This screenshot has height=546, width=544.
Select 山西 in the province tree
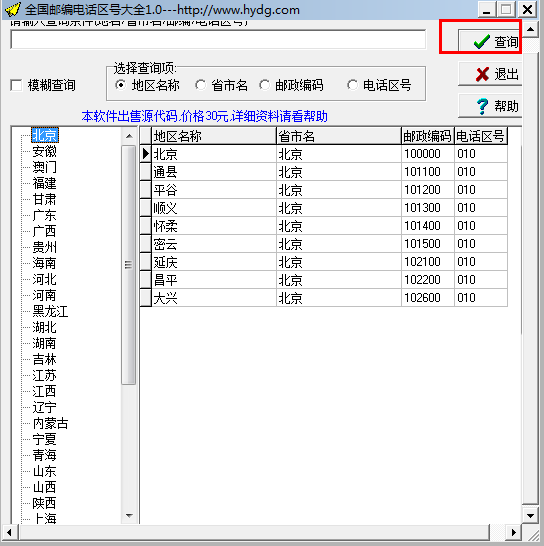coord(44,488)
